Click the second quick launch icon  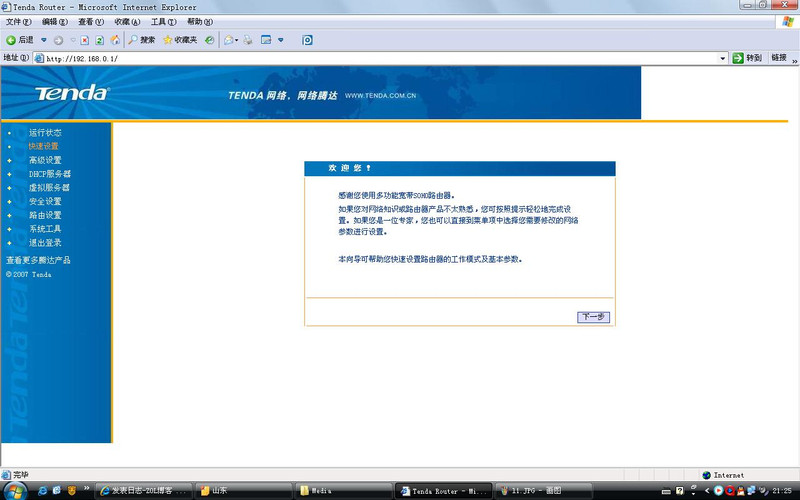57,491
